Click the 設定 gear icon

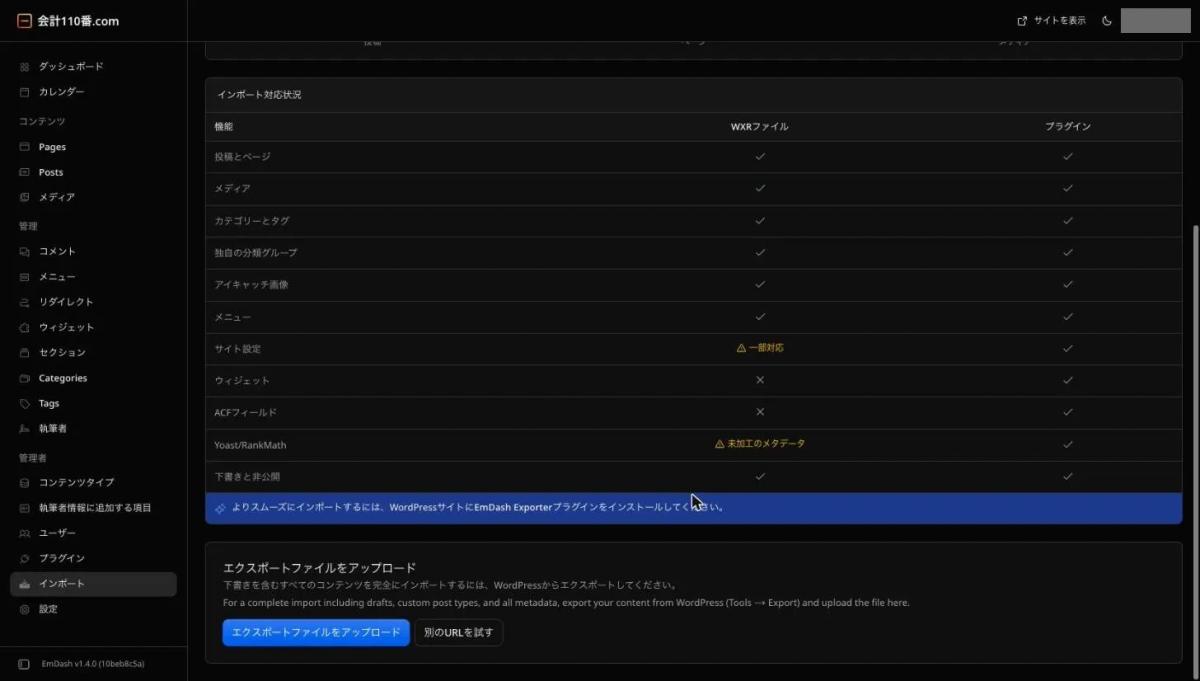(25, 609)
